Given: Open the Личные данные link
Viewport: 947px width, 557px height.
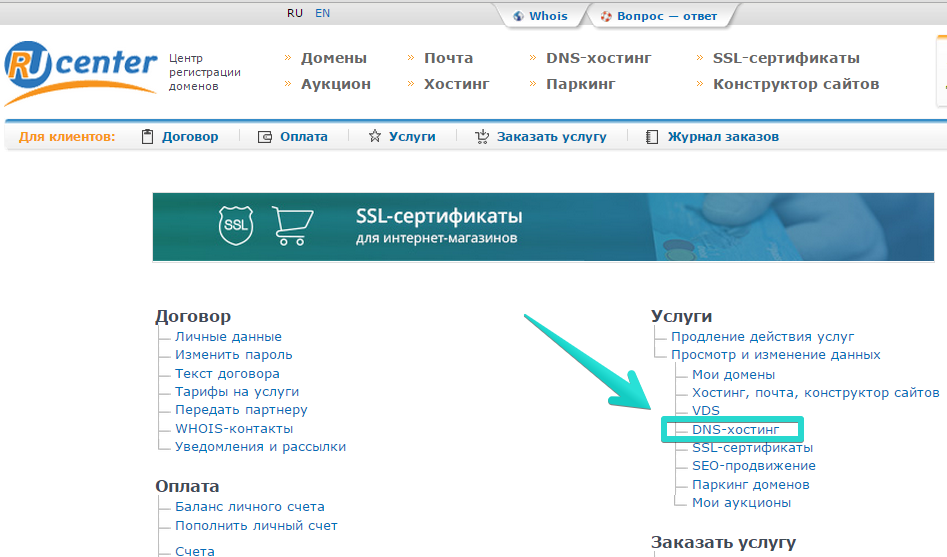Looking at the screenshot, I should tap(228, 336).
